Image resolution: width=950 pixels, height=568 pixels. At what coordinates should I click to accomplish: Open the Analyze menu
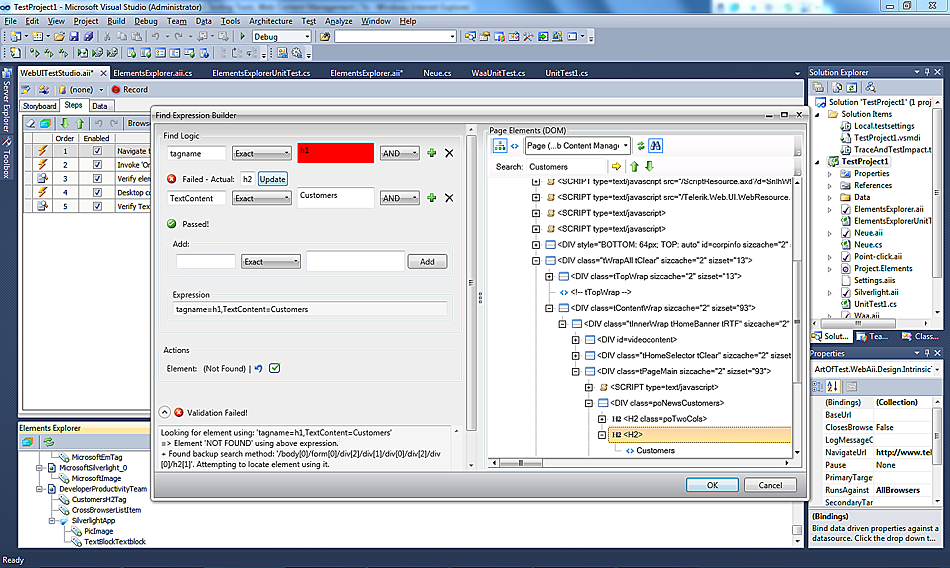point(339,21)
